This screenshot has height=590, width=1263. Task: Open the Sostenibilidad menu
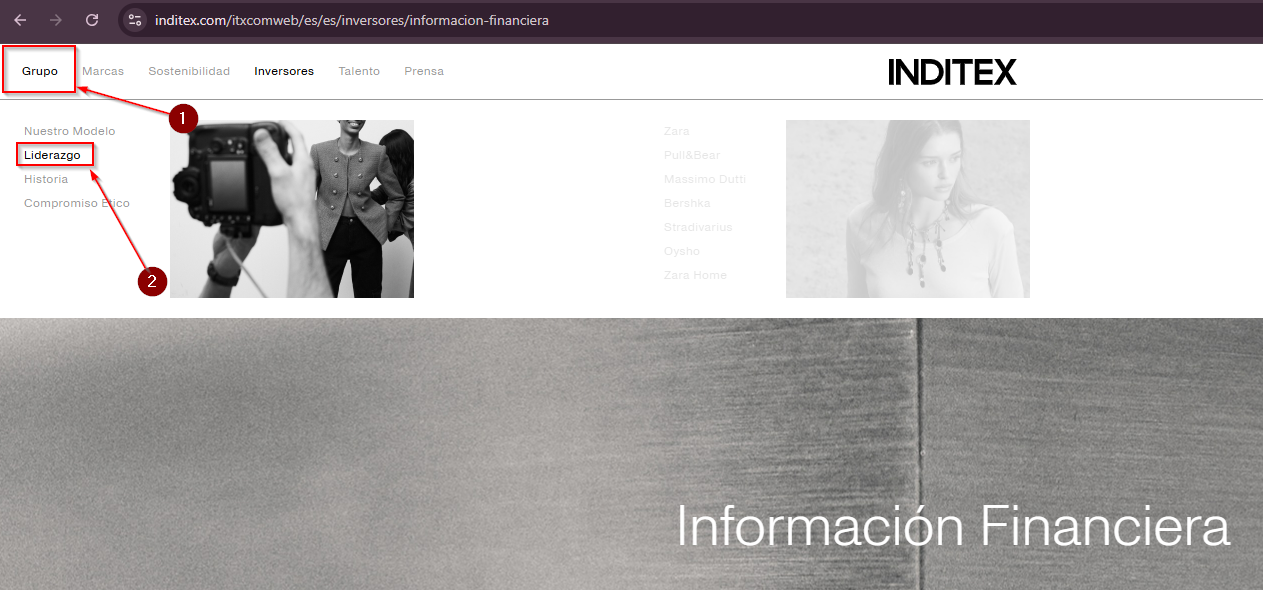(x=189, y=71)
